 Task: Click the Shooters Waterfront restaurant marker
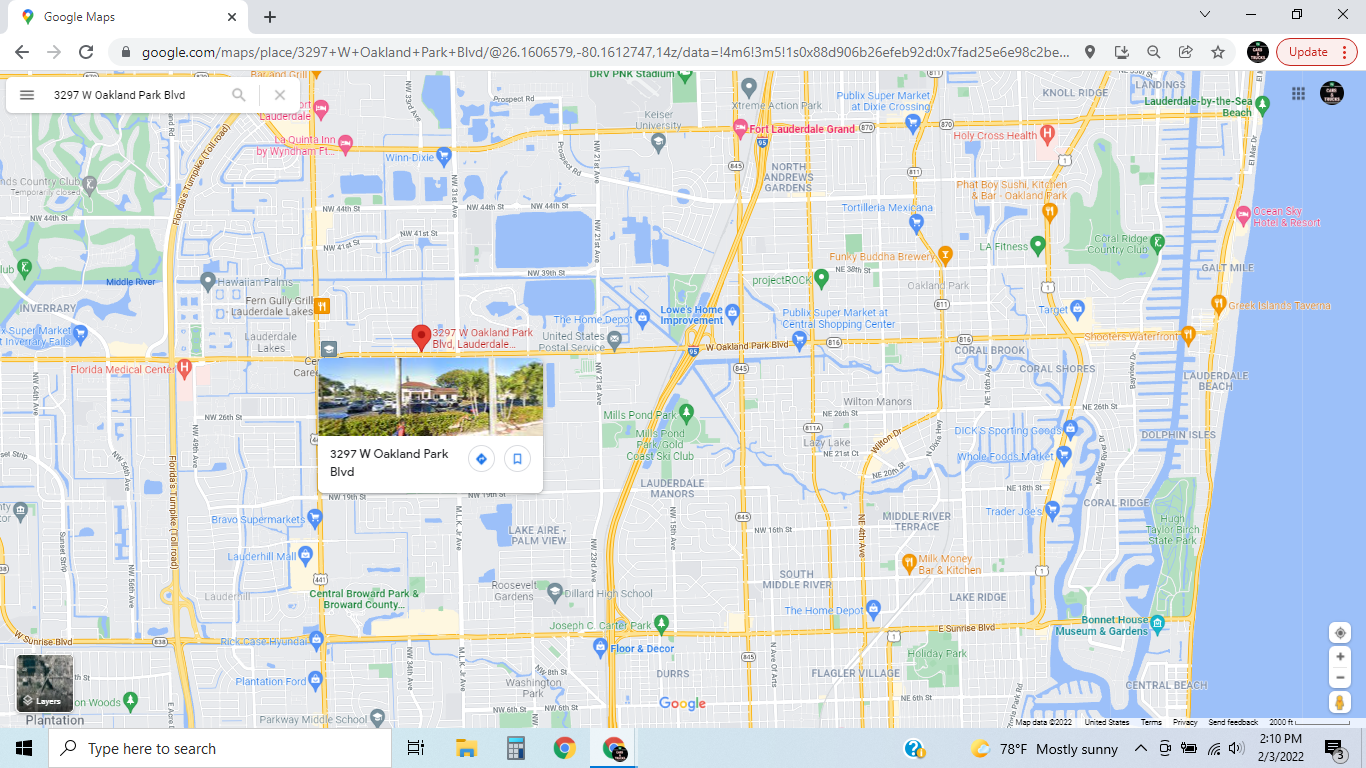pos(1188,335)
